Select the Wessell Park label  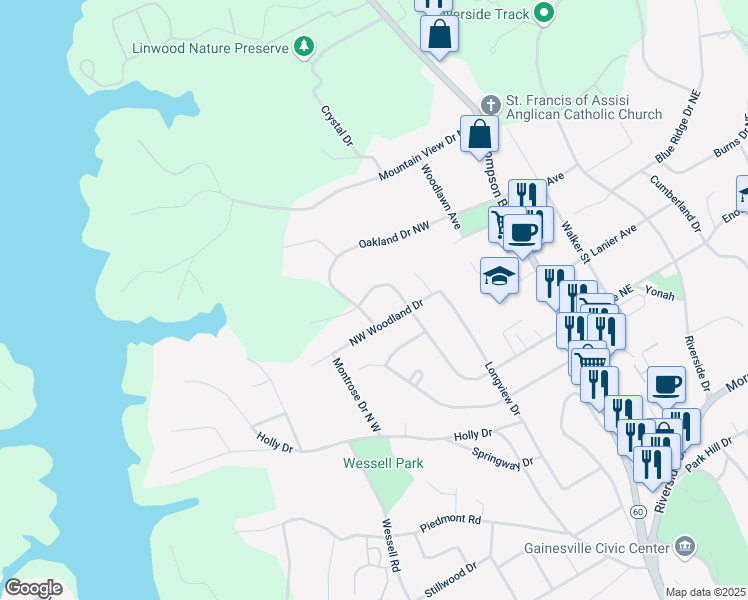(x=383, y=463)
